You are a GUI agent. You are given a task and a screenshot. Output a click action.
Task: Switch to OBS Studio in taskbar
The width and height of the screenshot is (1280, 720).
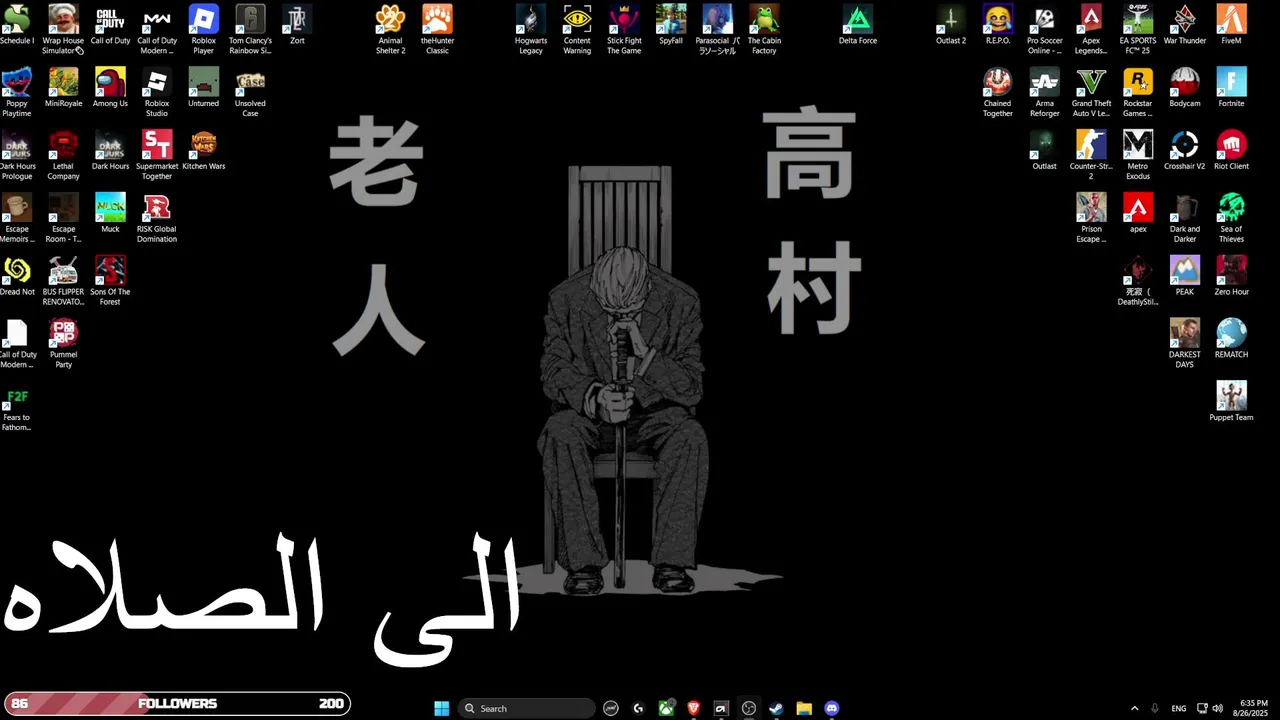749,708
